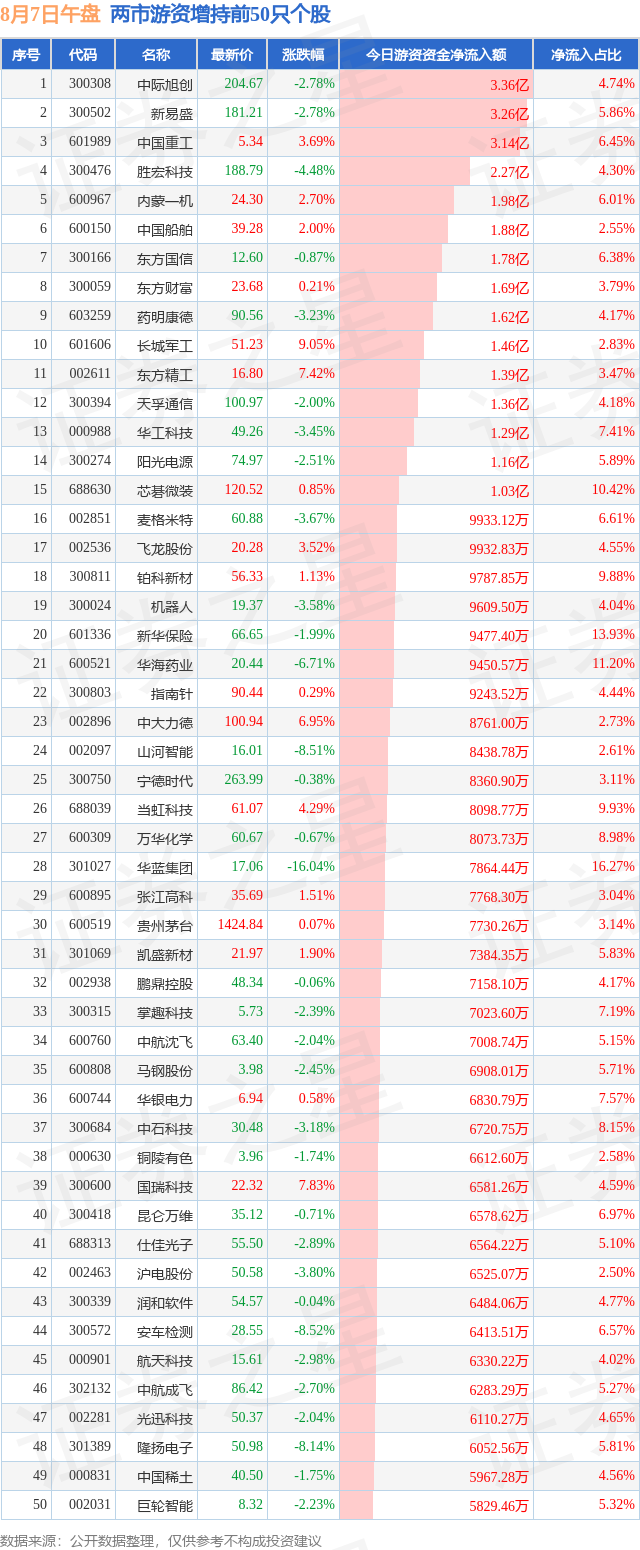Select stock name 中际旭创
Screen dimensions: 640x1550
[x=165, y=85]
